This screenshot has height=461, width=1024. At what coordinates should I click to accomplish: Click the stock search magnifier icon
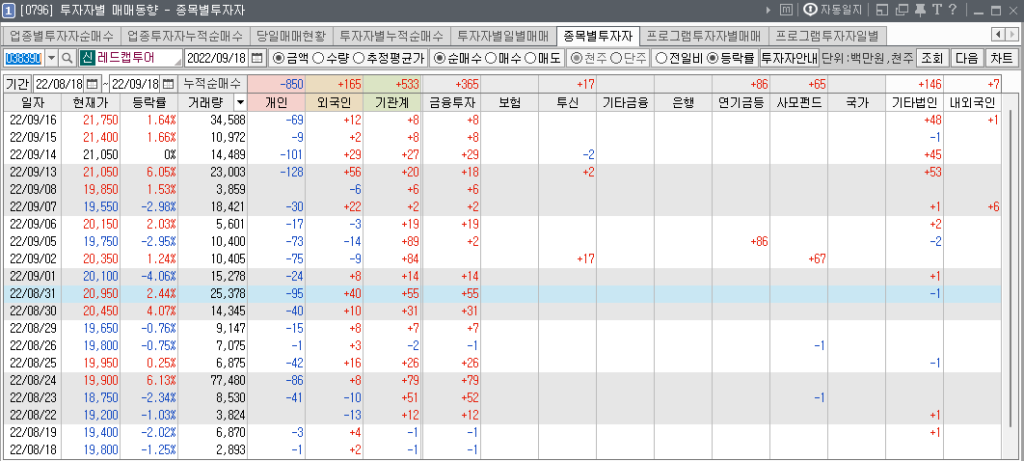tap(67, 58)
